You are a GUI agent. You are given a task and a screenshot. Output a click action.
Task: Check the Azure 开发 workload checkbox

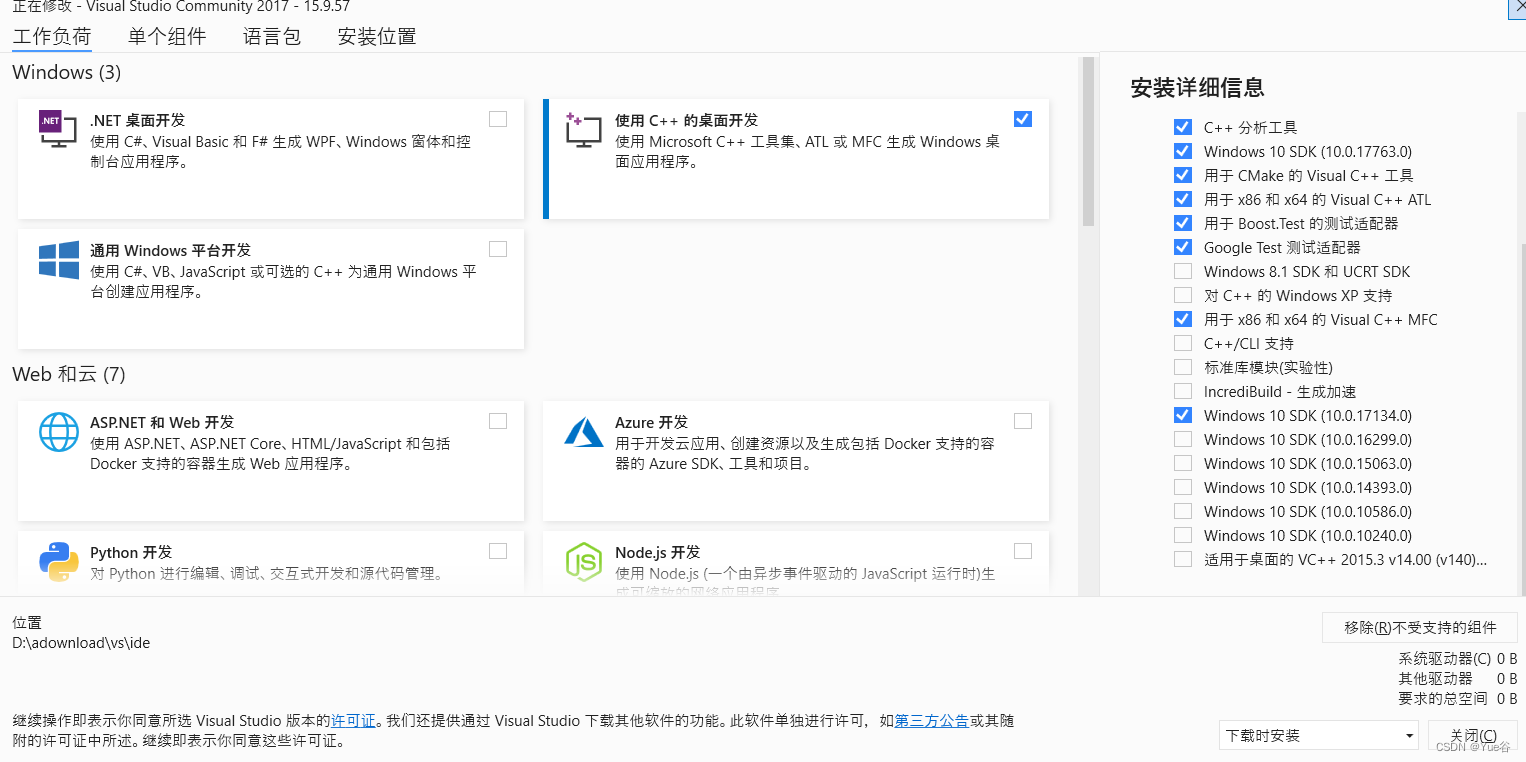point(1022,421)
